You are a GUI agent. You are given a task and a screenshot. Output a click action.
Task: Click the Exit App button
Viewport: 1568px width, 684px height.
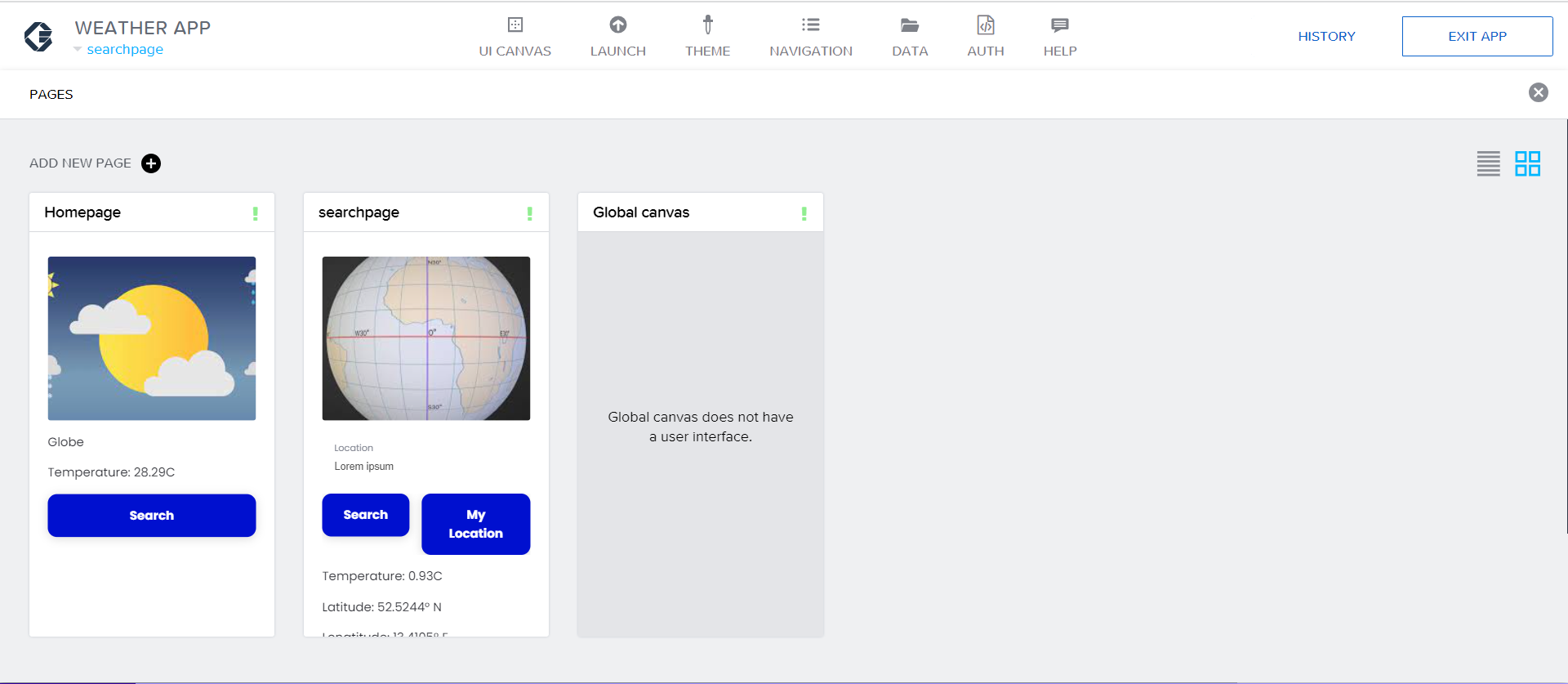tap(1477, 37)
